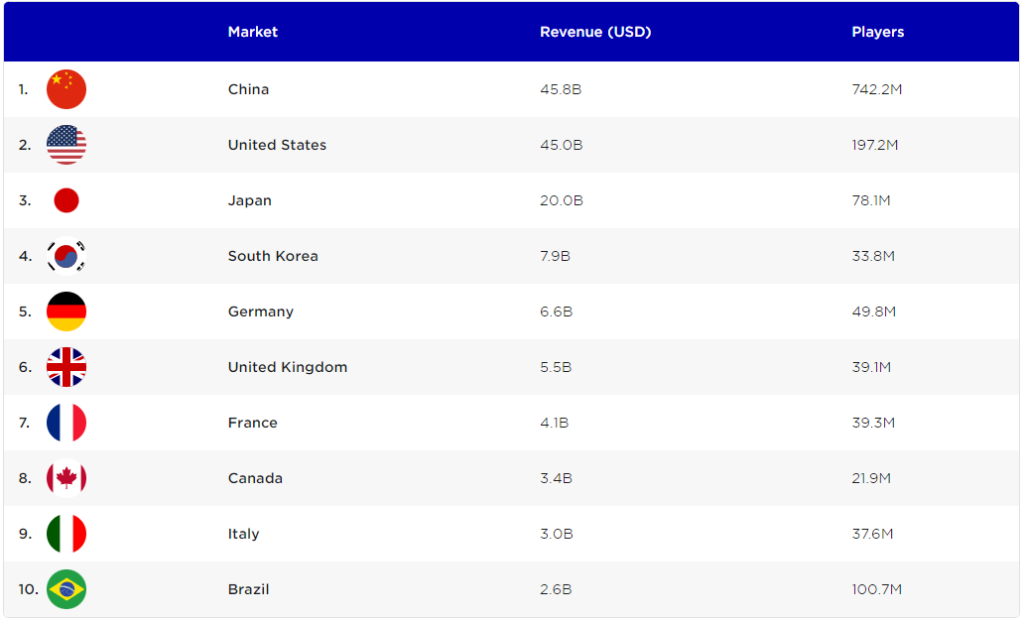The image size is (1024, 620).
Task: Click rank number 7. beside France
Action: tap(24, 423)
